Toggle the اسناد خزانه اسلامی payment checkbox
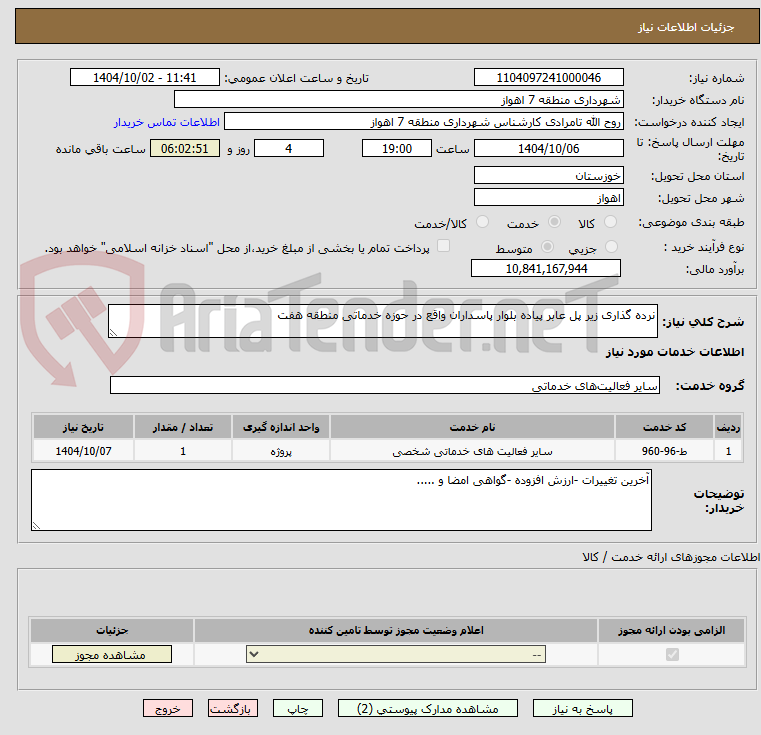Image resolution: width=761 pixels, height=735 pixels. 443,246
